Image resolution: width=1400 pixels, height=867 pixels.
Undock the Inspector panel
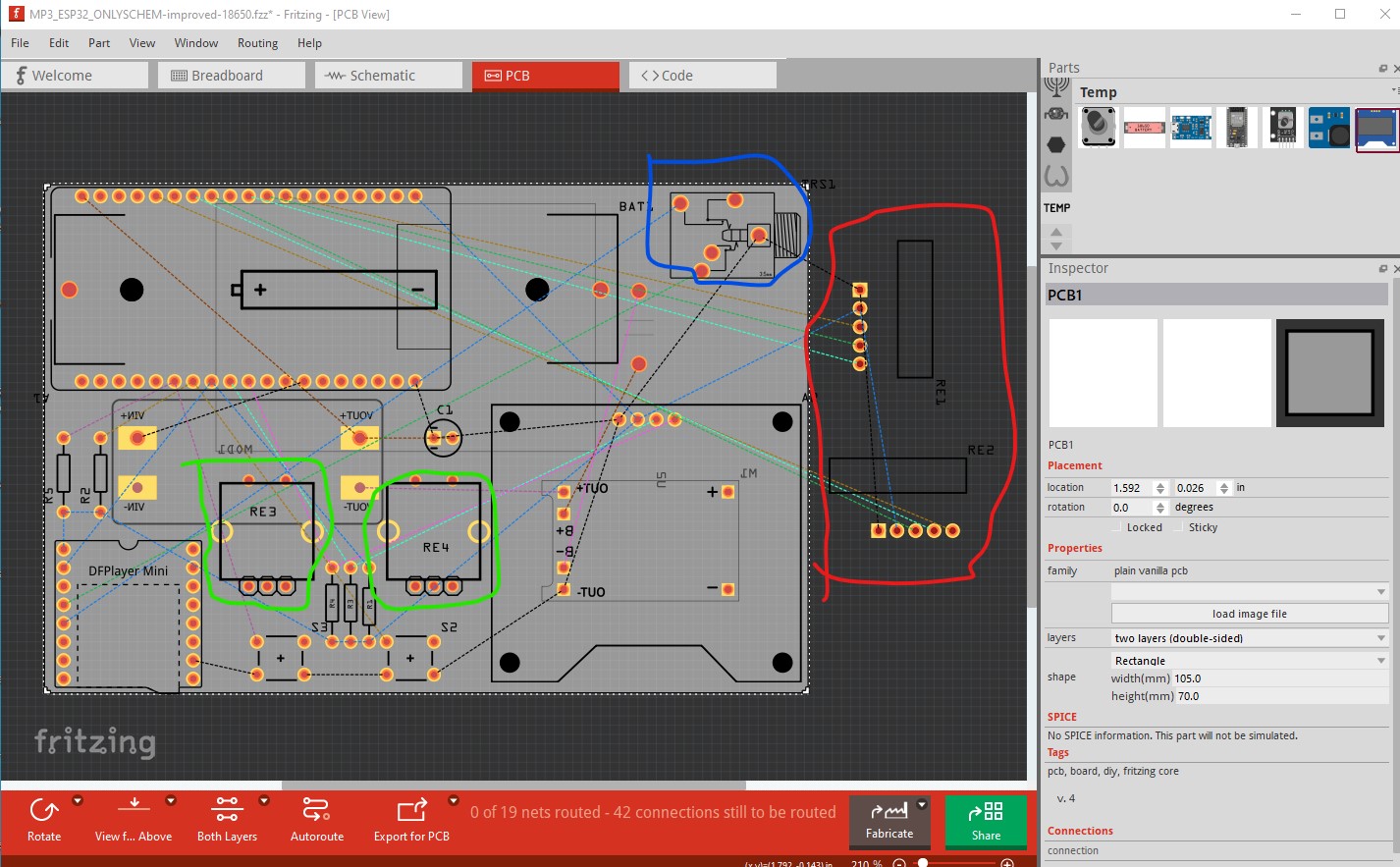tap(1383, 268)
